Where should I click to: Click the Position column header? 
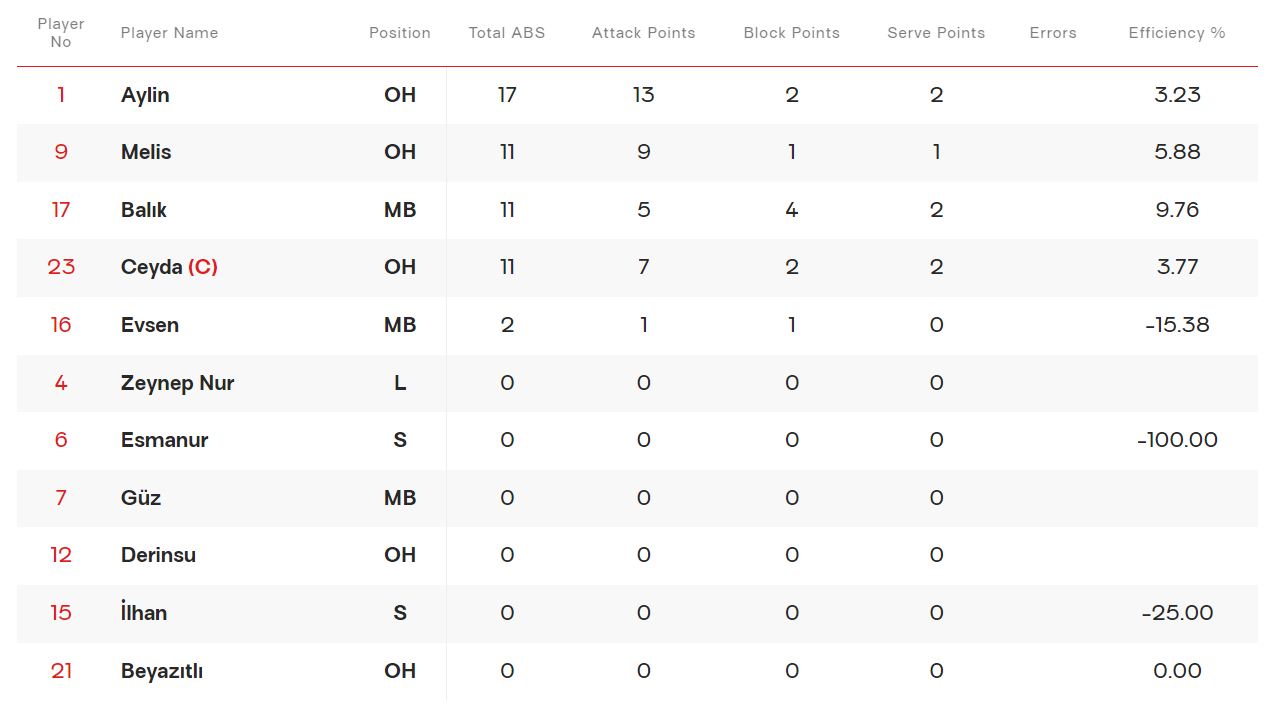click(x=400, y=33)
